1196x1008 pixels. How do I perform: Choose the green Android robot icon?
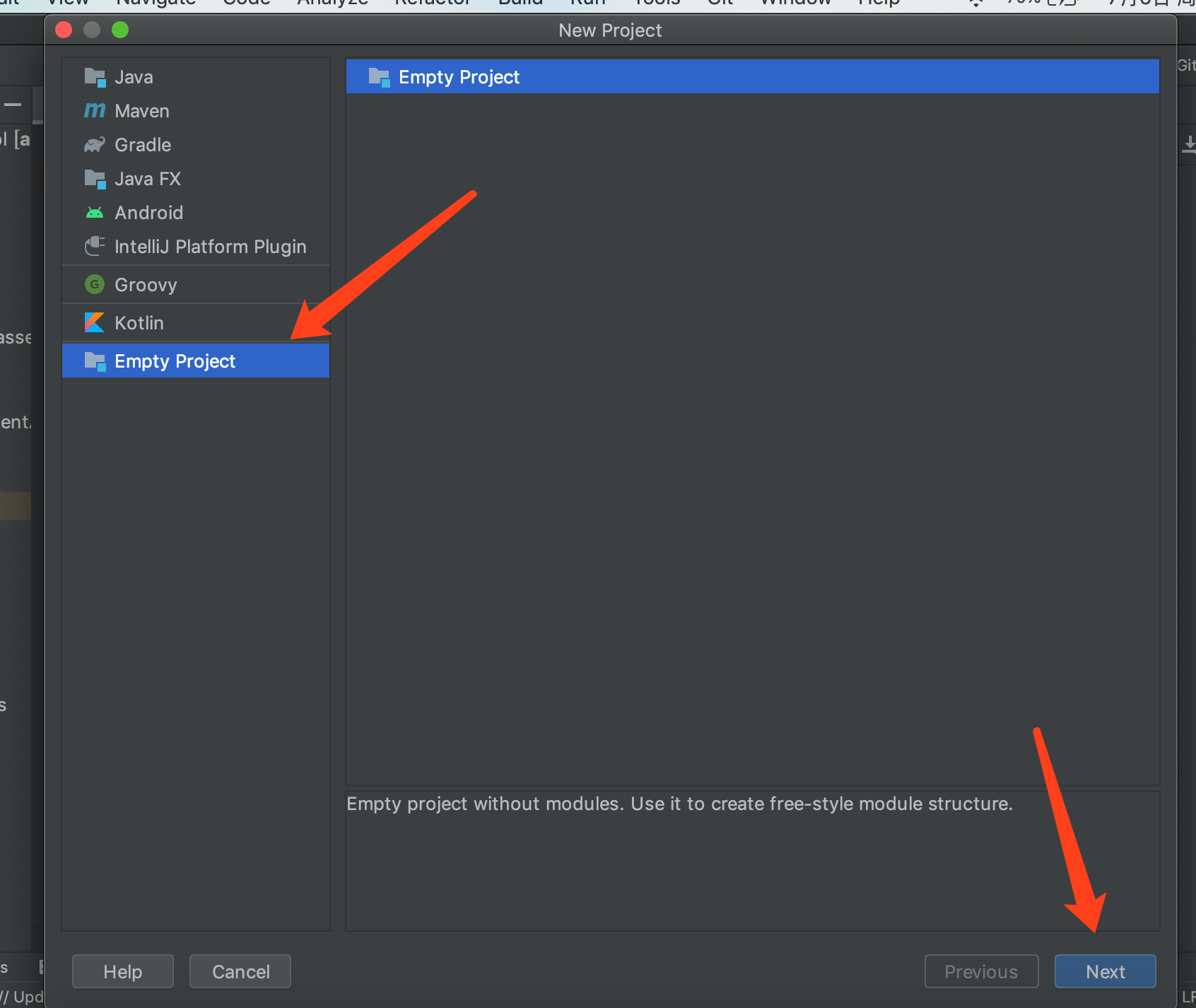pos(95,213)
